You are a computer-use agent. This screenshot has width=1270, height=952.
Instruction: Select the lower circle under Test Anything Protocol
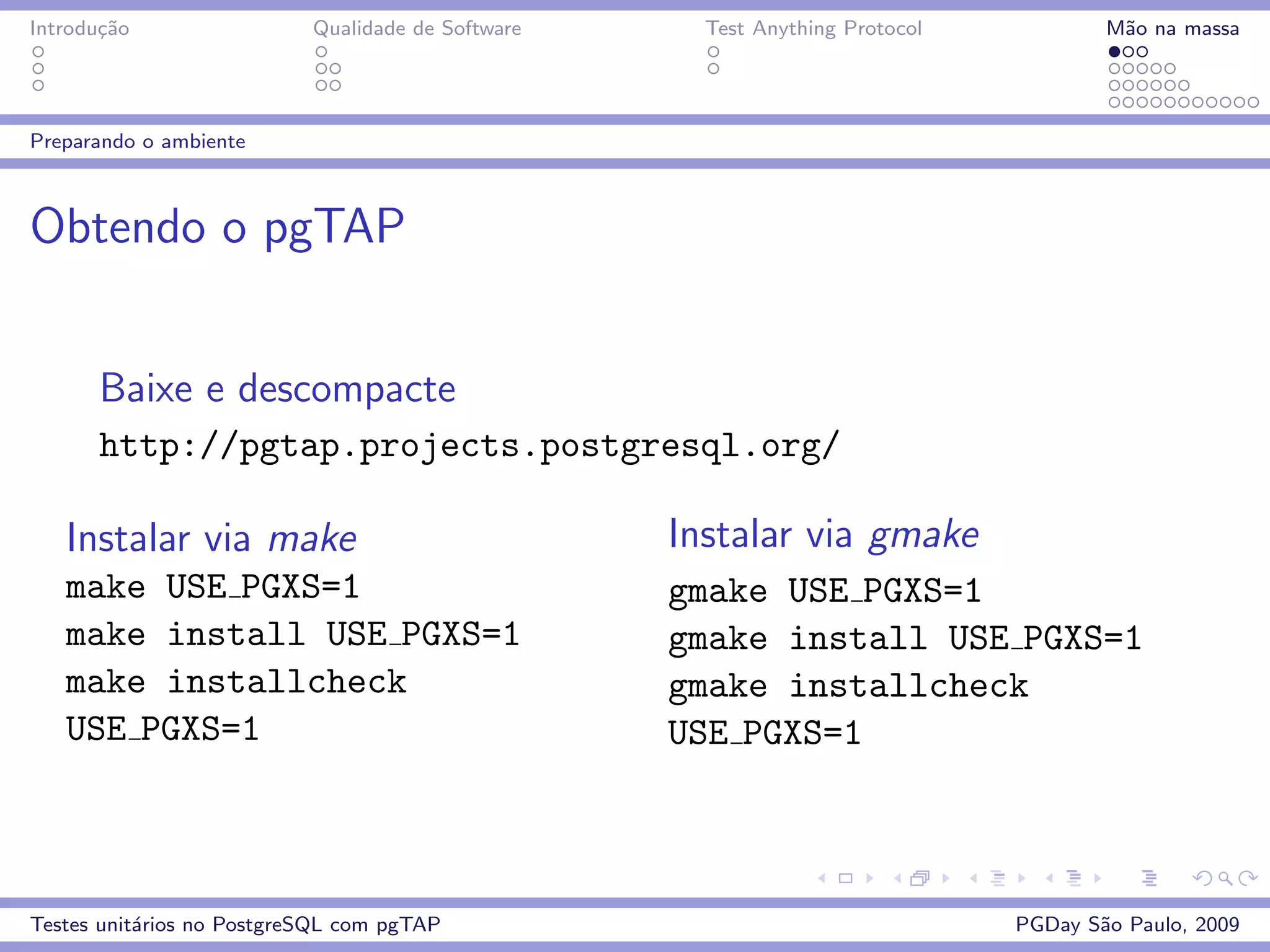(x=714, y=69)
